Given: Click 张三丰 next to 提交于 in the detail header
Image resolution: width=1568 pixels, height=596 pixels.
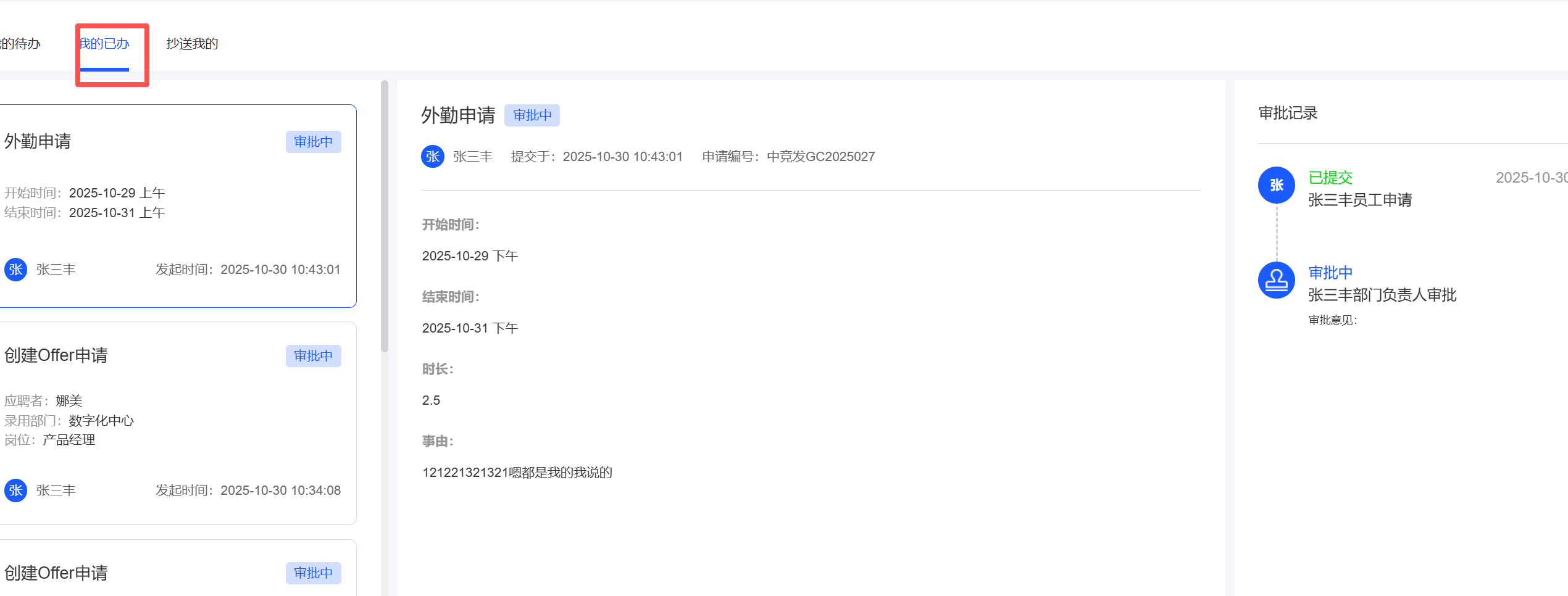Looking at the screenshot, I should point(473,157).
